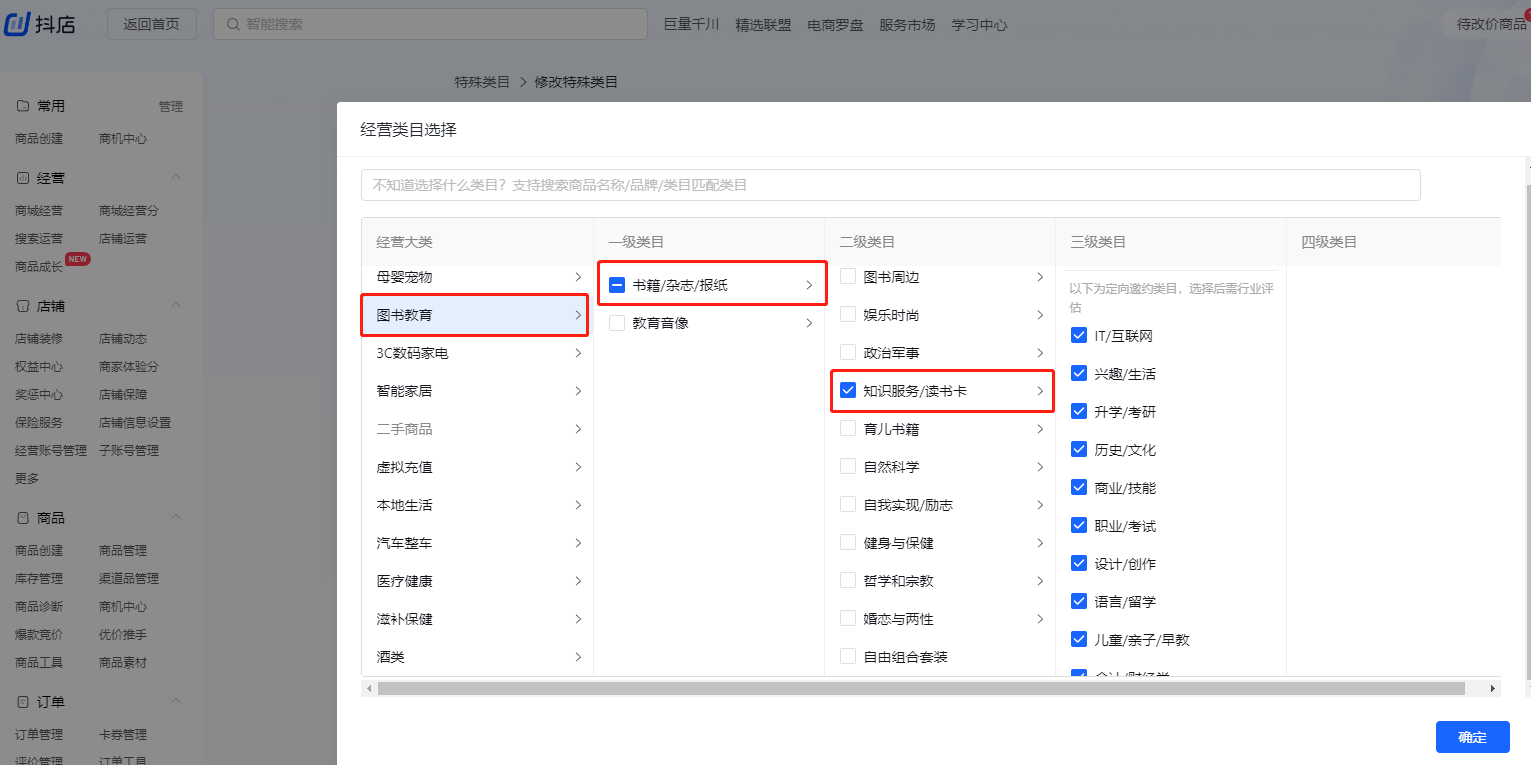This screenshot has width=1531, height=765.
Task: Click the 经营 section icon
Action: (23, 178)
